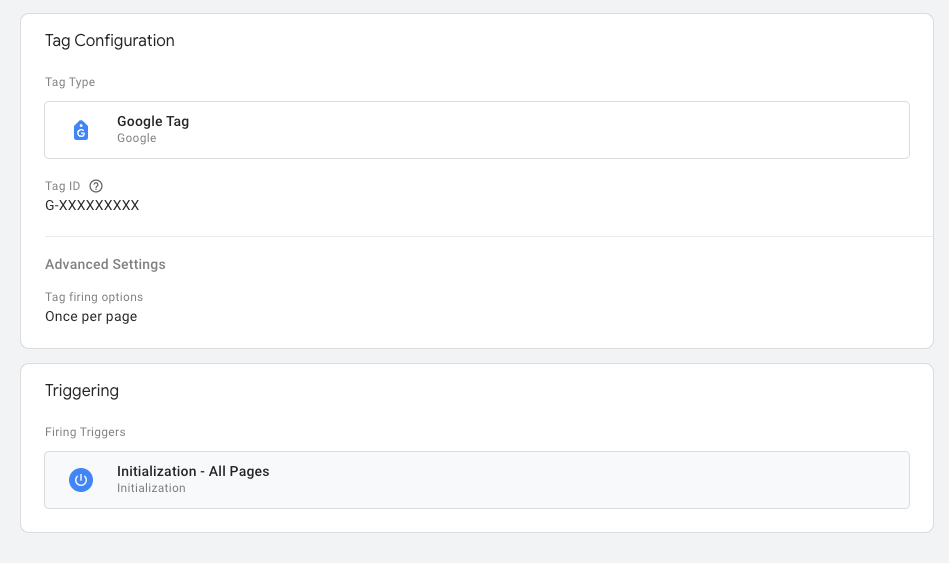Click the Google Tag blue tag icon
Image resolution: width=949 pixels, height=563 pixels.
tap(81, 130)
